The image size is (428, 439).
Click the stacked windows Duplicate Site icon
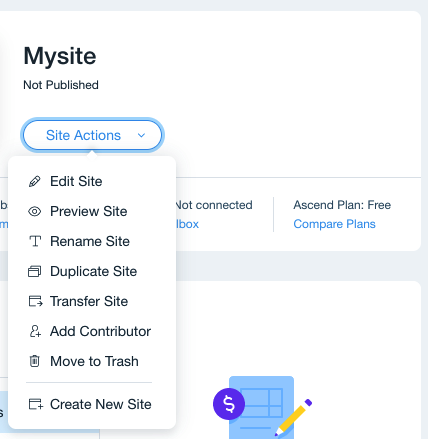pyautogui.click(x=35, y=271)
